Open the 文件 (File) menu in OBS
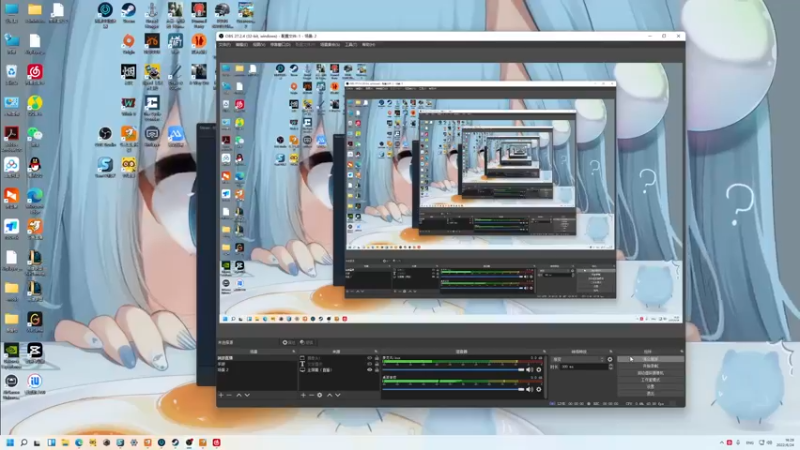This screenshot has height=450, width=800. click(x=224, y=45)
